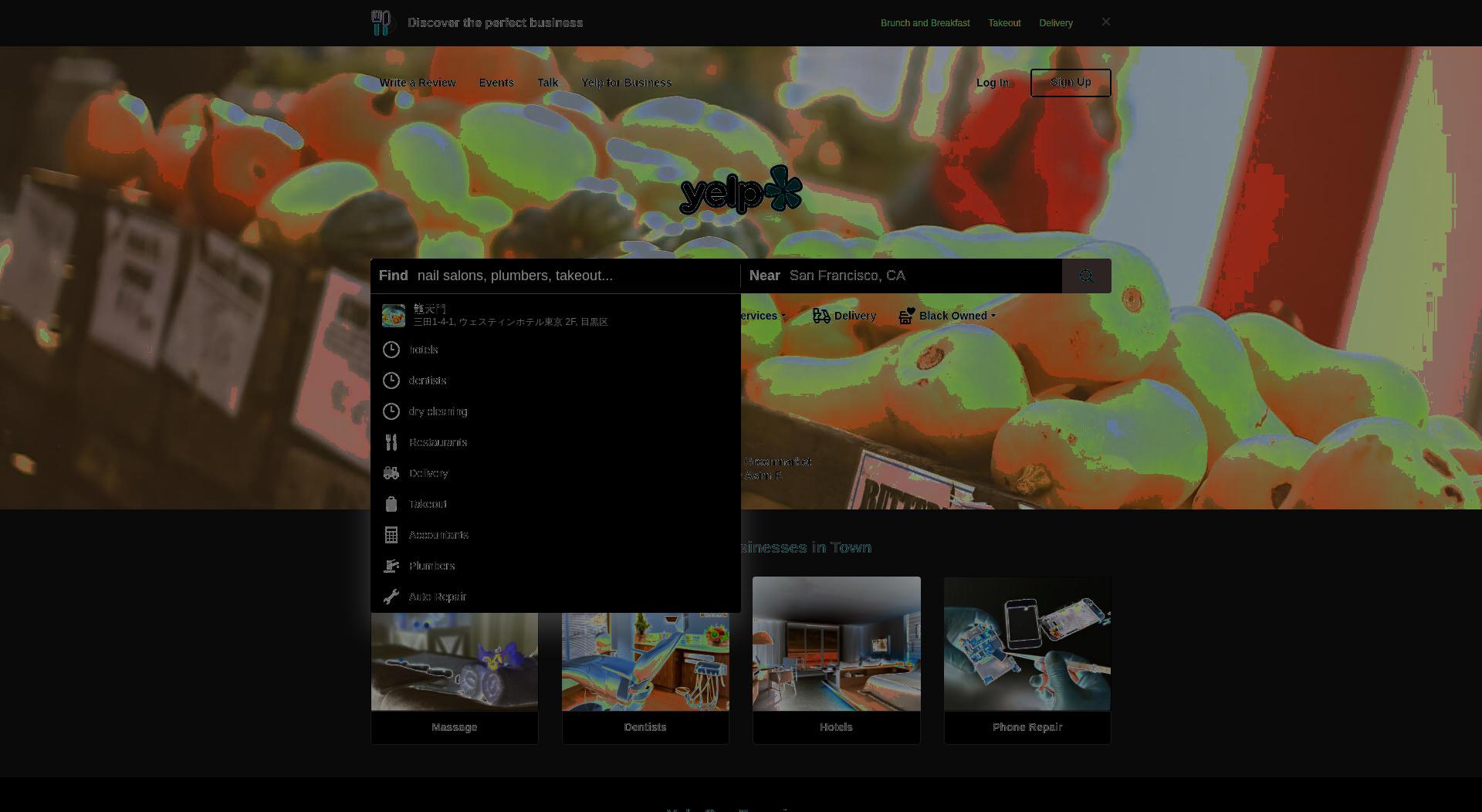The height and width of the screenshot is (812, 1482).
Task: Click the clock icon beside dry cleaning
Action: [391, 411]
